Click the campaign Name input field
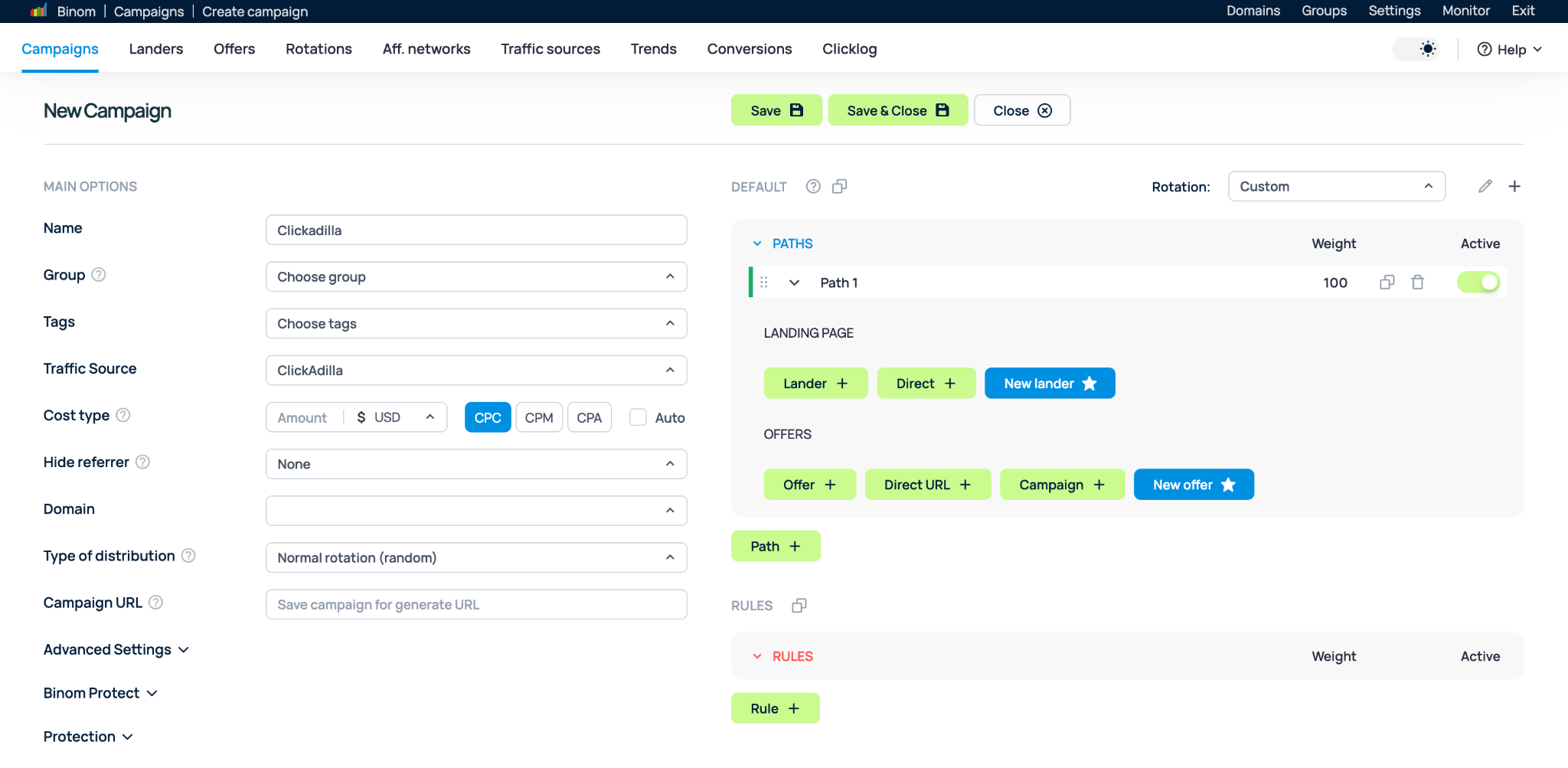1568x768 pixels. (475, 230)
